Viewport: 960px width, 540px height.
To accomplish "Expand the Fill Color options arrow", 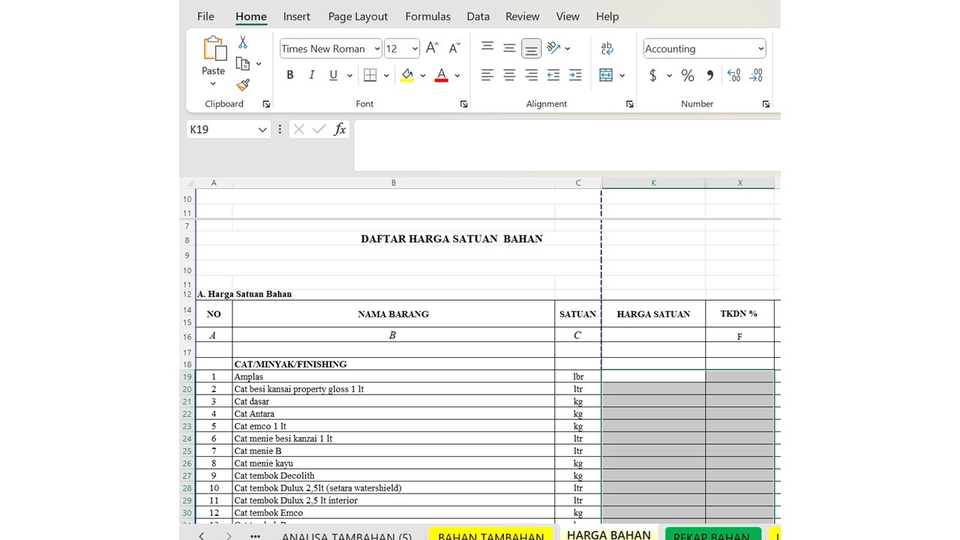I will (x=422, y=76).
